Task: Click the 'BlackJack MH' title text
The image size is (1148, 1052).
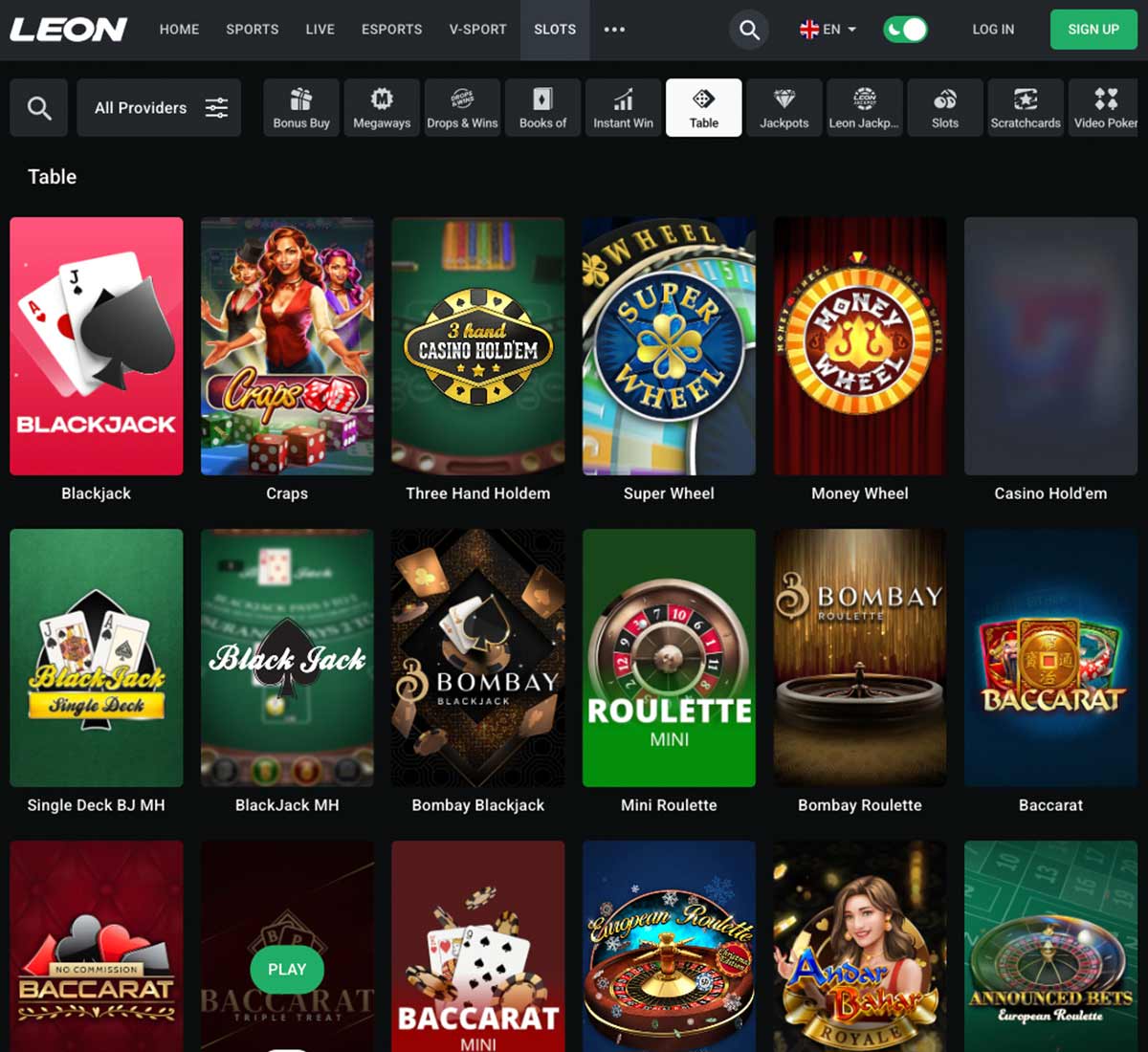Action: click(x=287, y=805)
